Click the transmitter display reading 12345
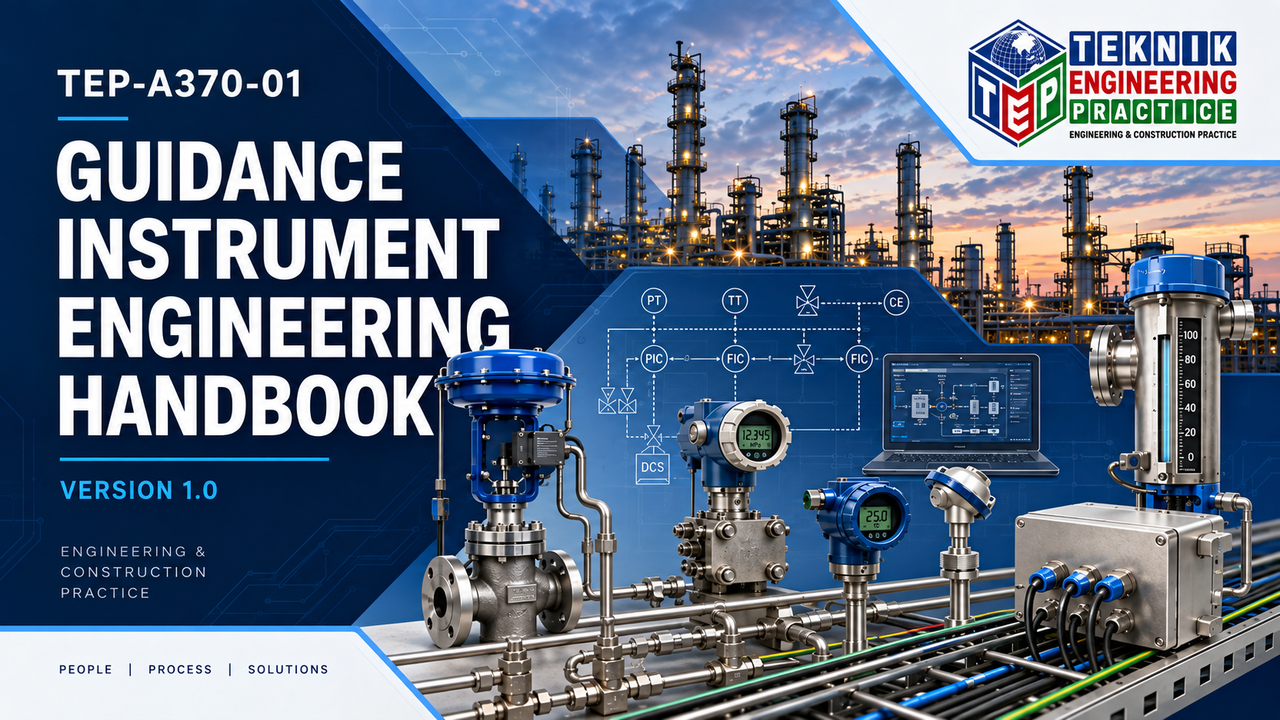Image resolution: width=1280 pixels, height=720 pixels. click(x=755, y=437)
